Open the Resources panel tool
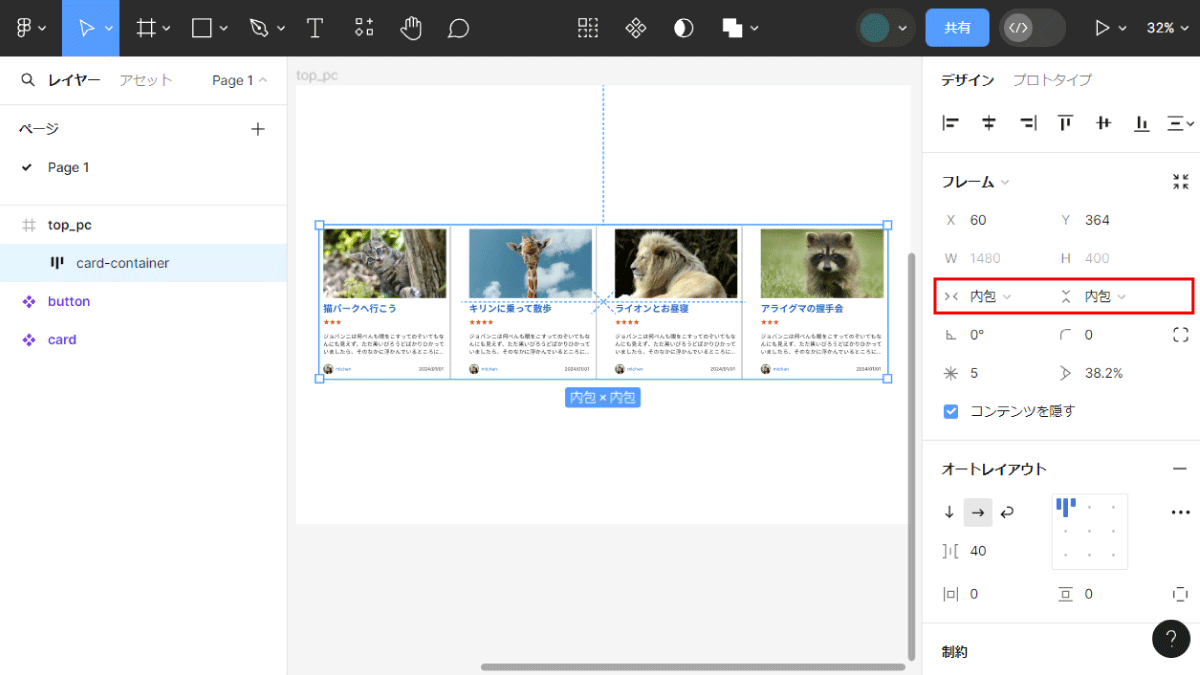 (x=364, y=28)
